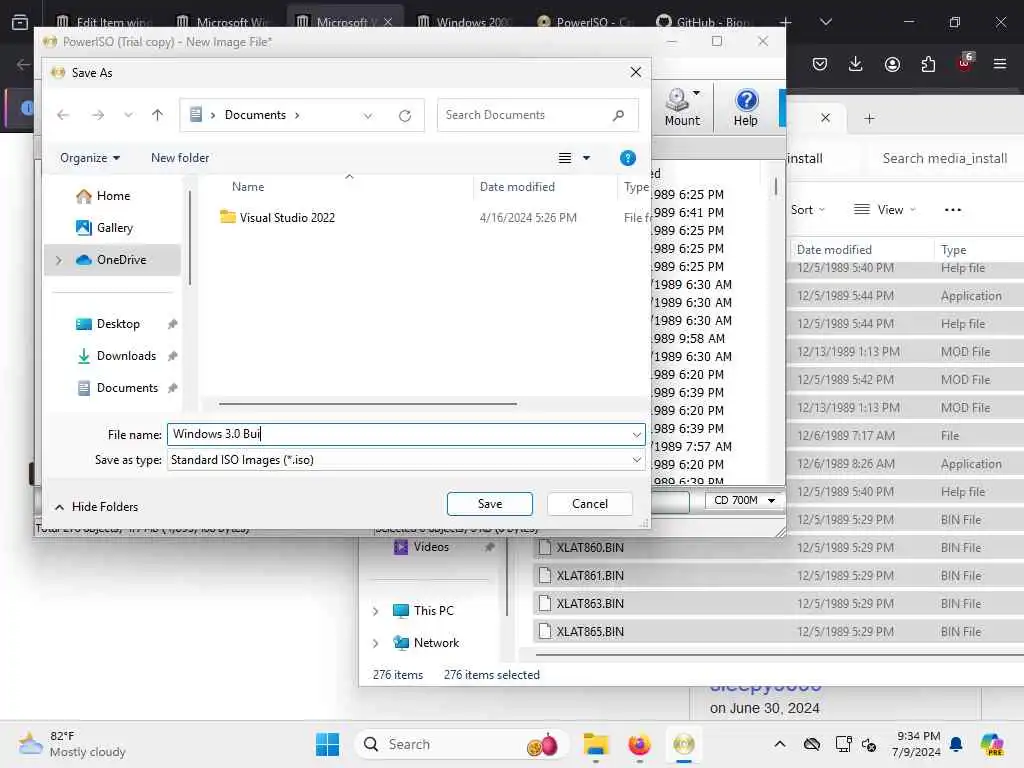Click the Save button in Save As dialog
The image size is (1024, 768).
489,504
